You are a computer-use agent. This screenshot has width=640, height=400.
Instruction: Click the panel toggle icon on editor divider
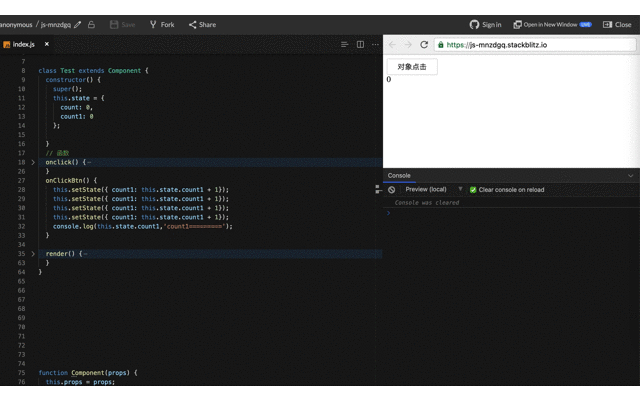(x=378, y=189)
